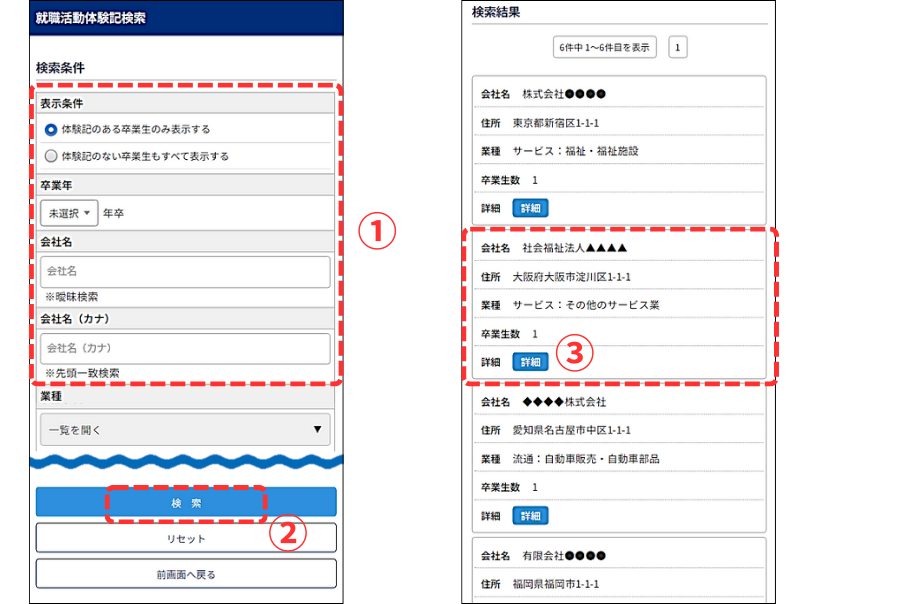Click the address 東京都新宿区1-1-1

coord(556,124)
